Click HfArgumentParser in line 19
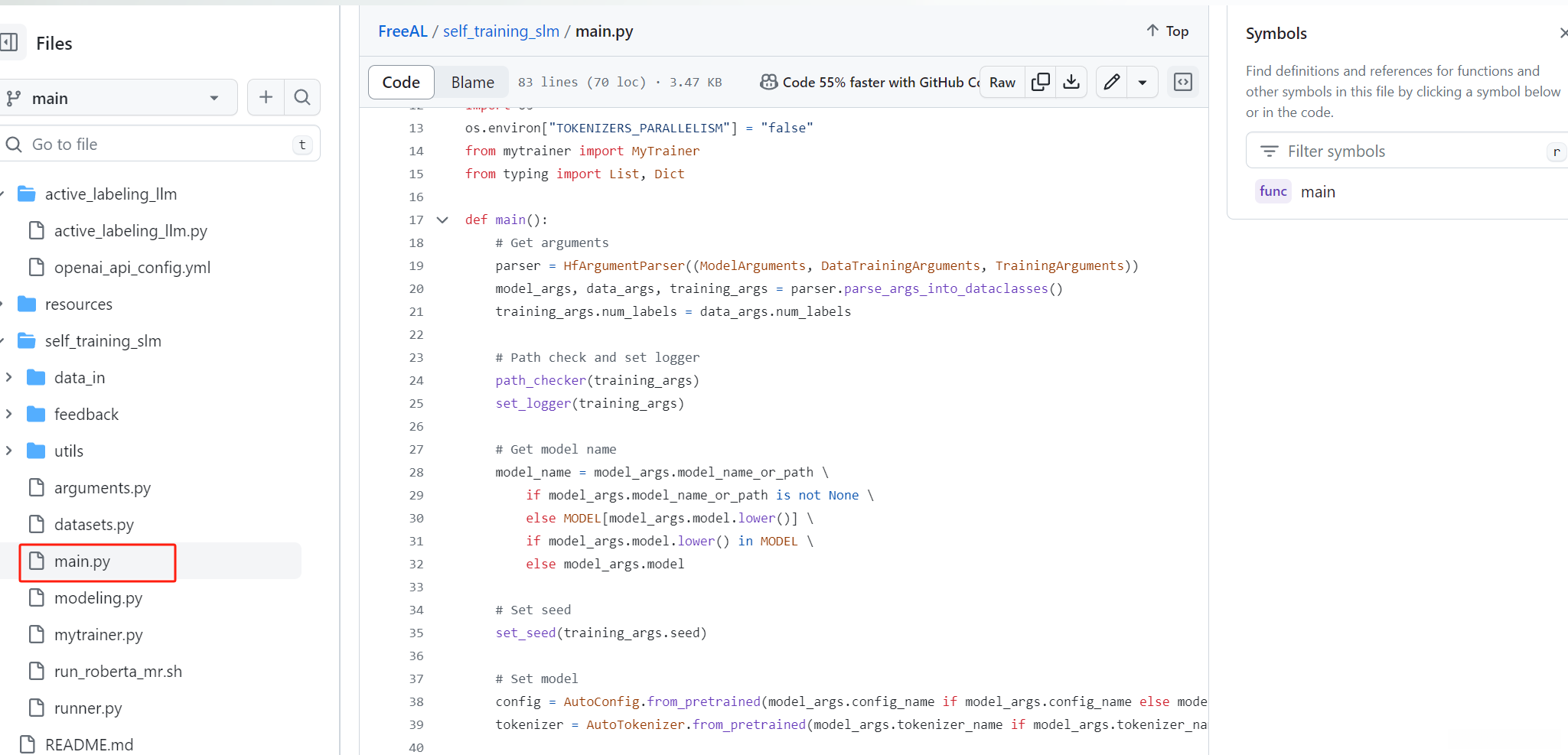Viewport: 1568px width, 755px height. (x=624, y=265)
